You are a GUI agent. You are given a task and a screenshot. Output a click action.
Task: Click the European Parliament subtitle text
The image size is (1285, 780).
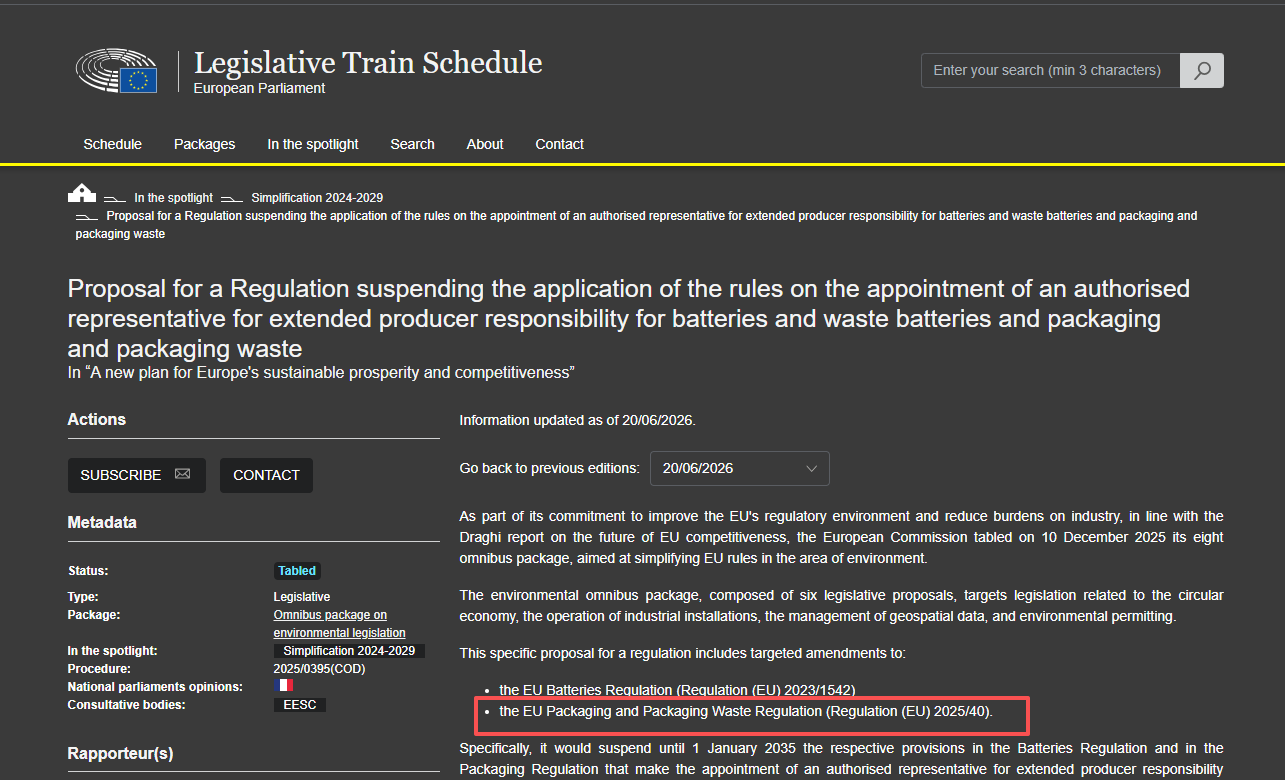(259, 88)
